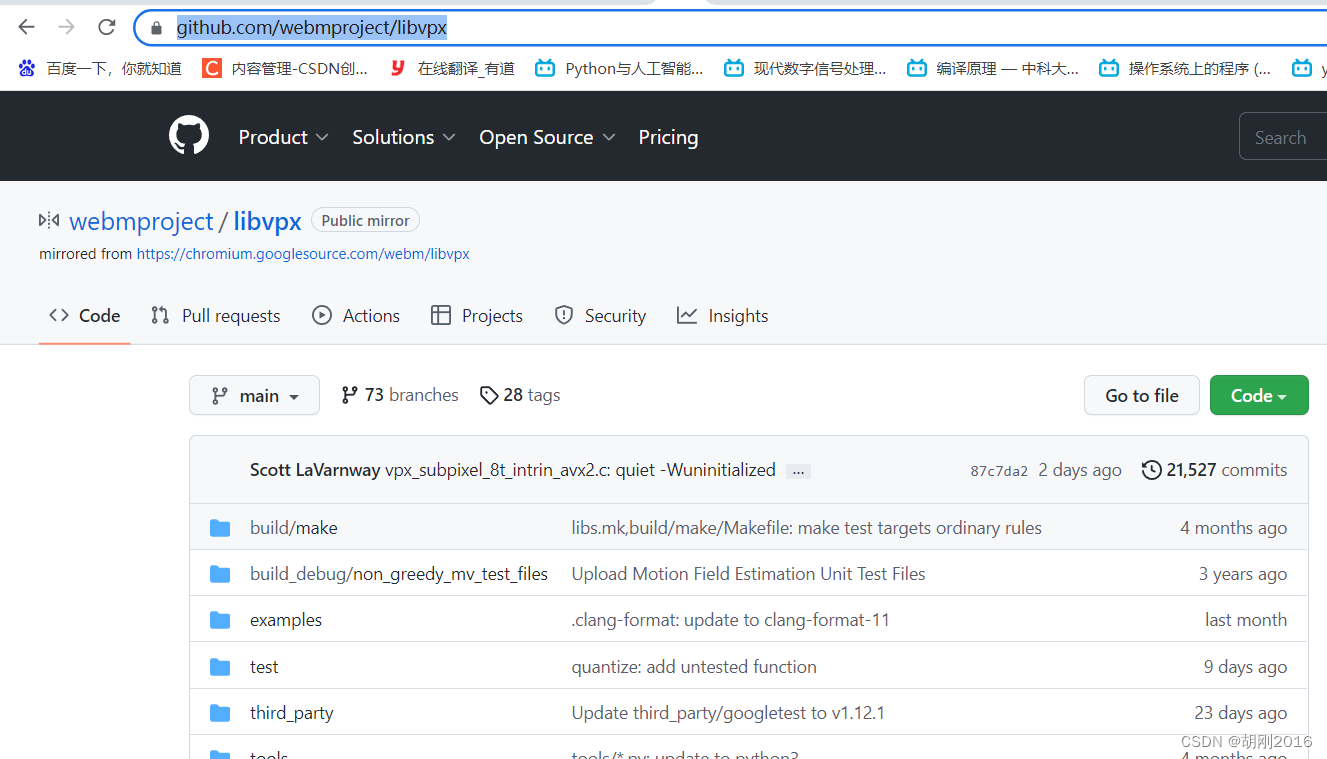1327x759 pixels.
Task: Click the test folder icon
Action: (220, 667)
